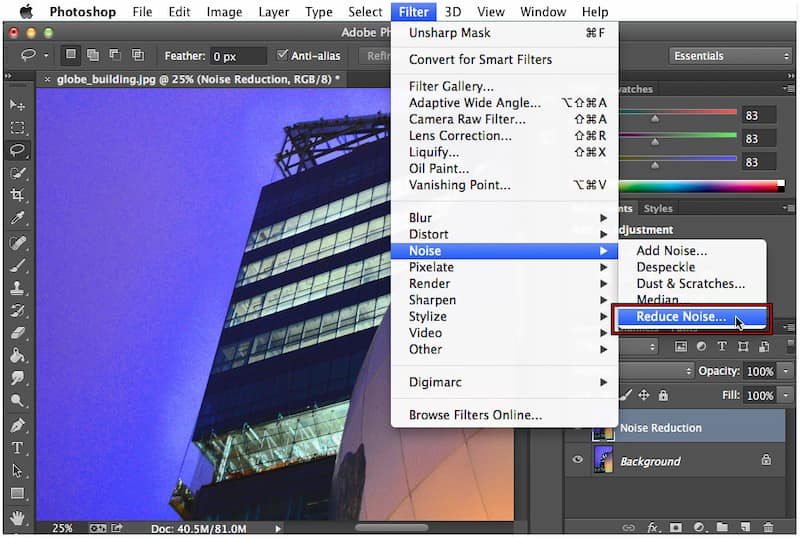Select the Rectangle shape tool
The height and width of the screenshot is (538, 800).
coord(17,493)
